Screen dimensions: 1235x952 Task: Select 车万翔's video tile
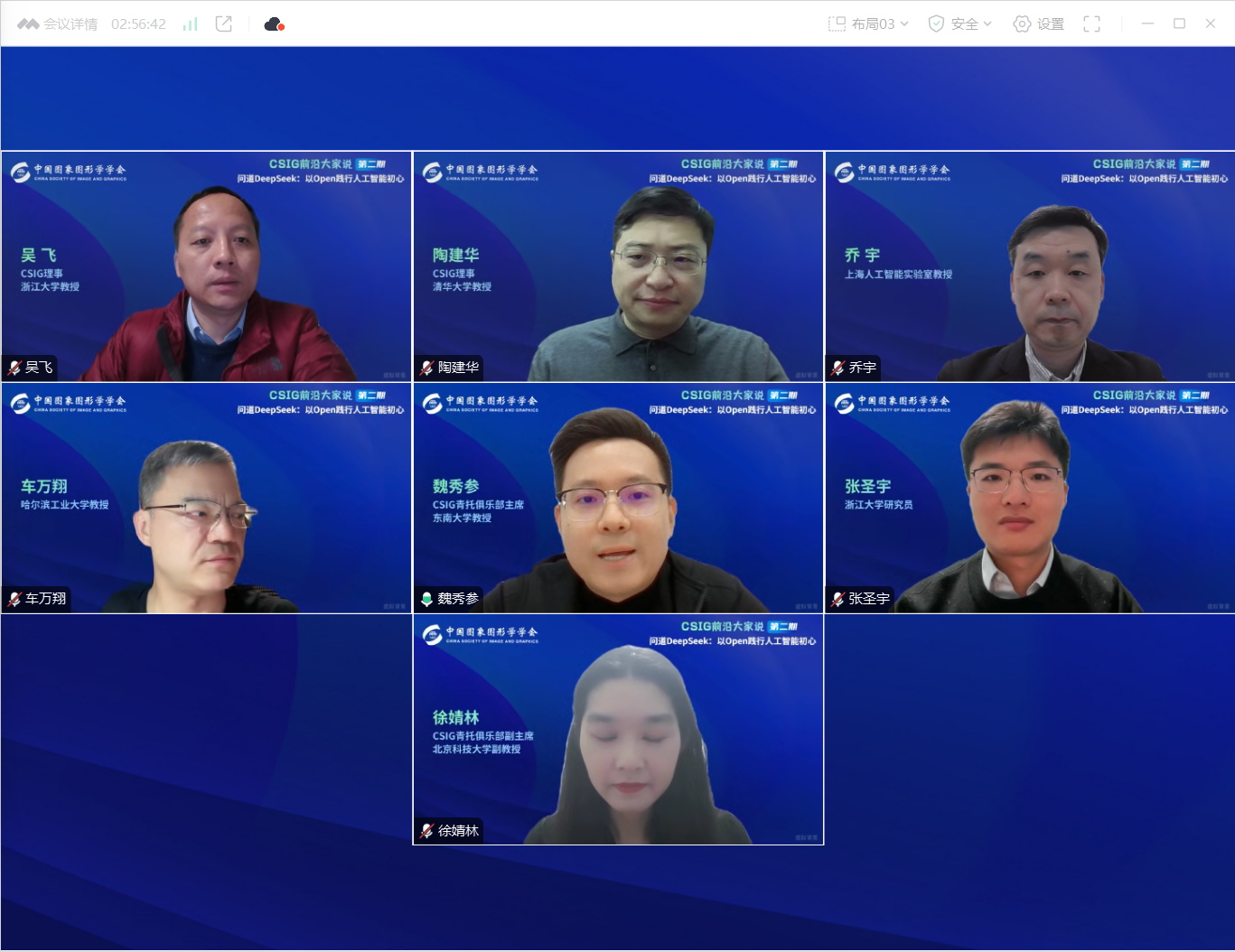pos(207,498)
